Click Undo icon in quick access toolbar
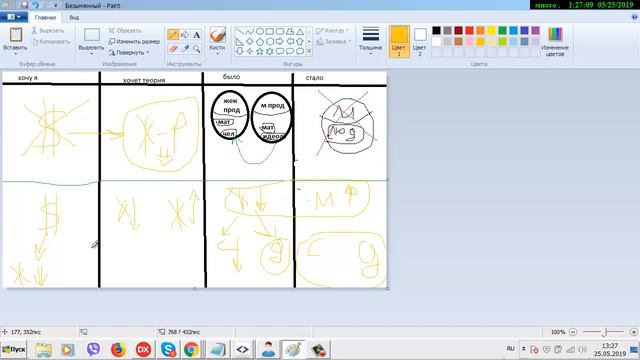This screenshot has height=360, width=640. pos(36,5)
